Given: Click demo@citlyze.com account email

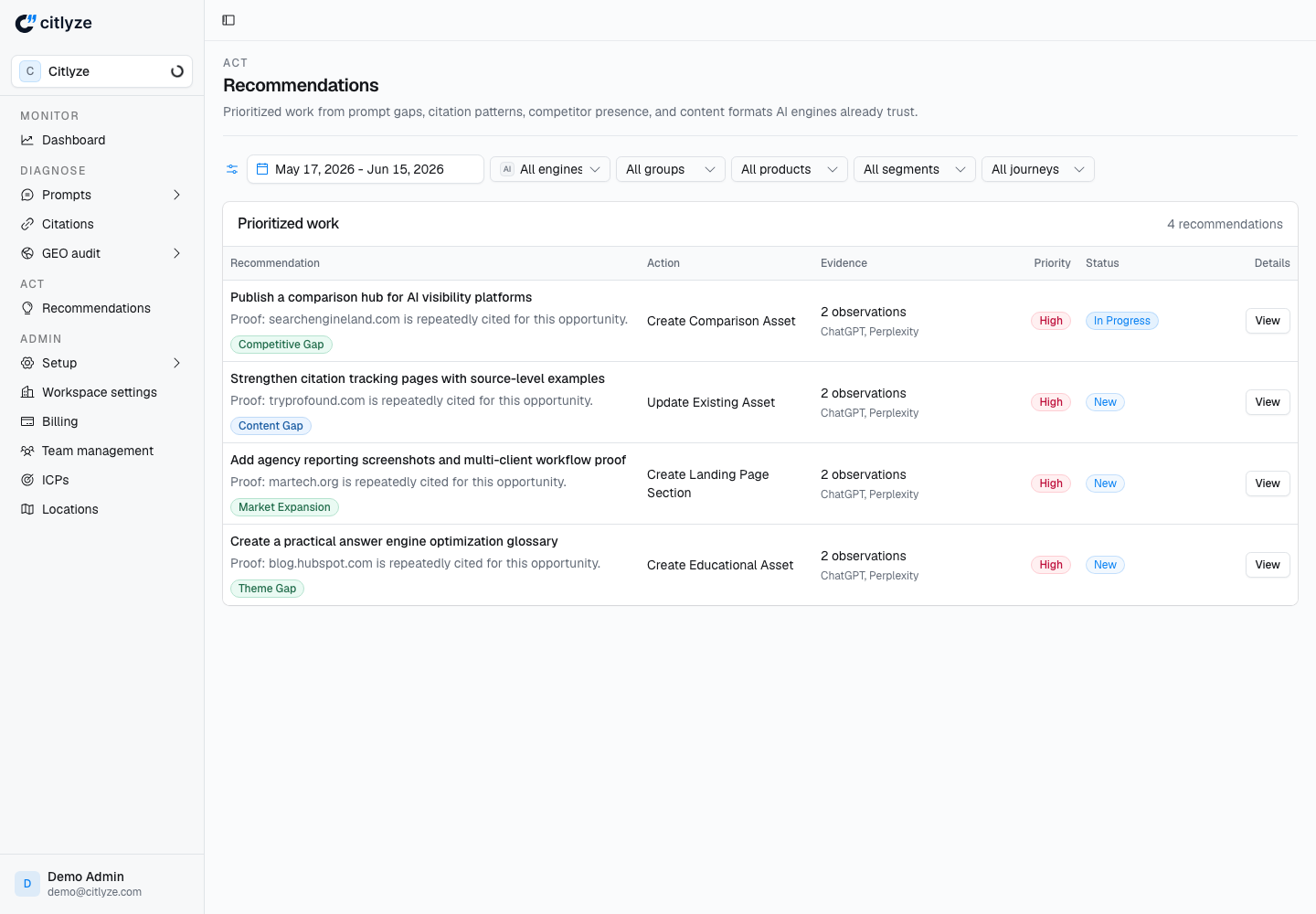Looking at the screenshot, I should coord(94,892).
